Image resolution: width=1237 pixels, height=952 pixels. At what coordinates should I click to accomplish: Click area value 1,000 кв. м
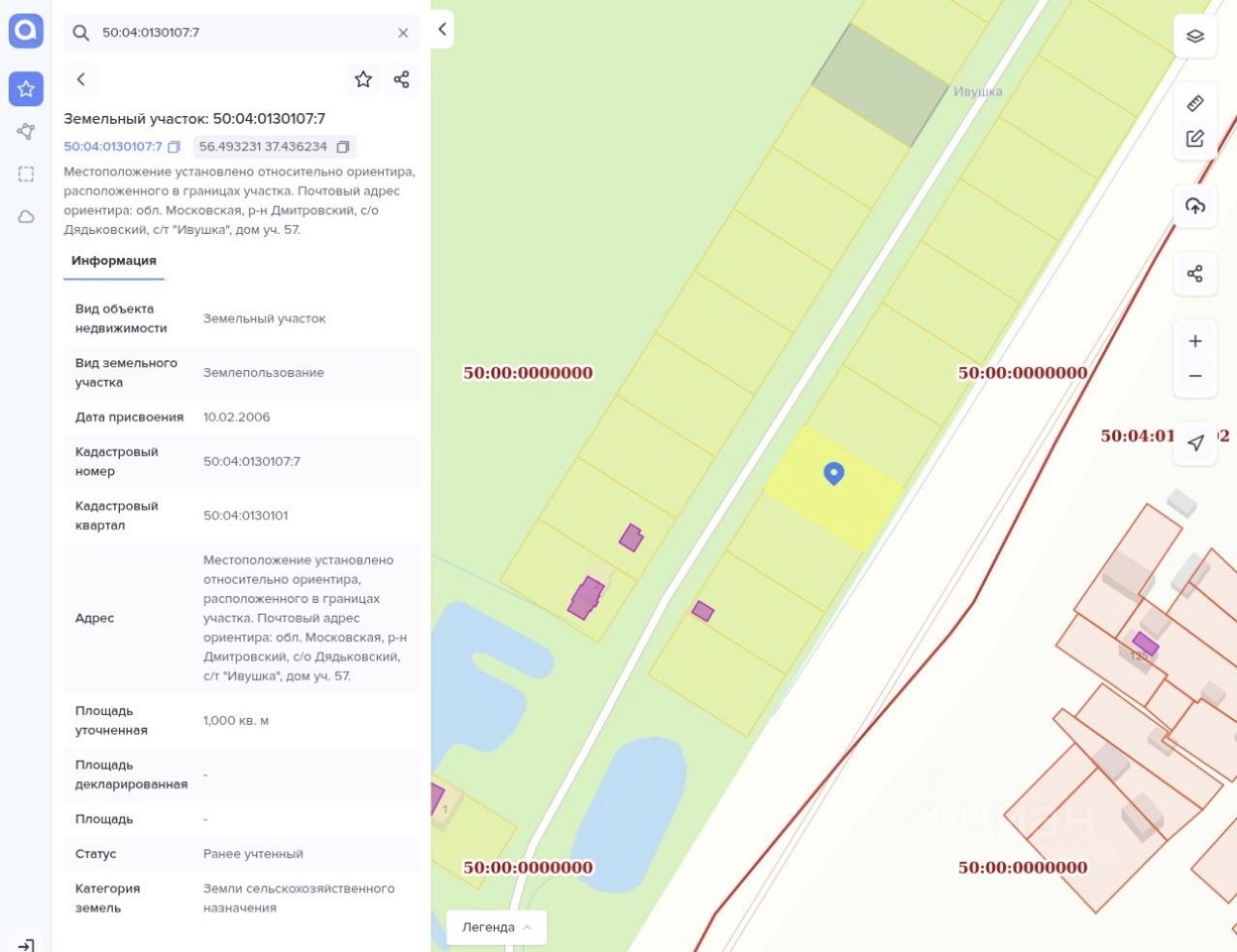tap(236, 721)
